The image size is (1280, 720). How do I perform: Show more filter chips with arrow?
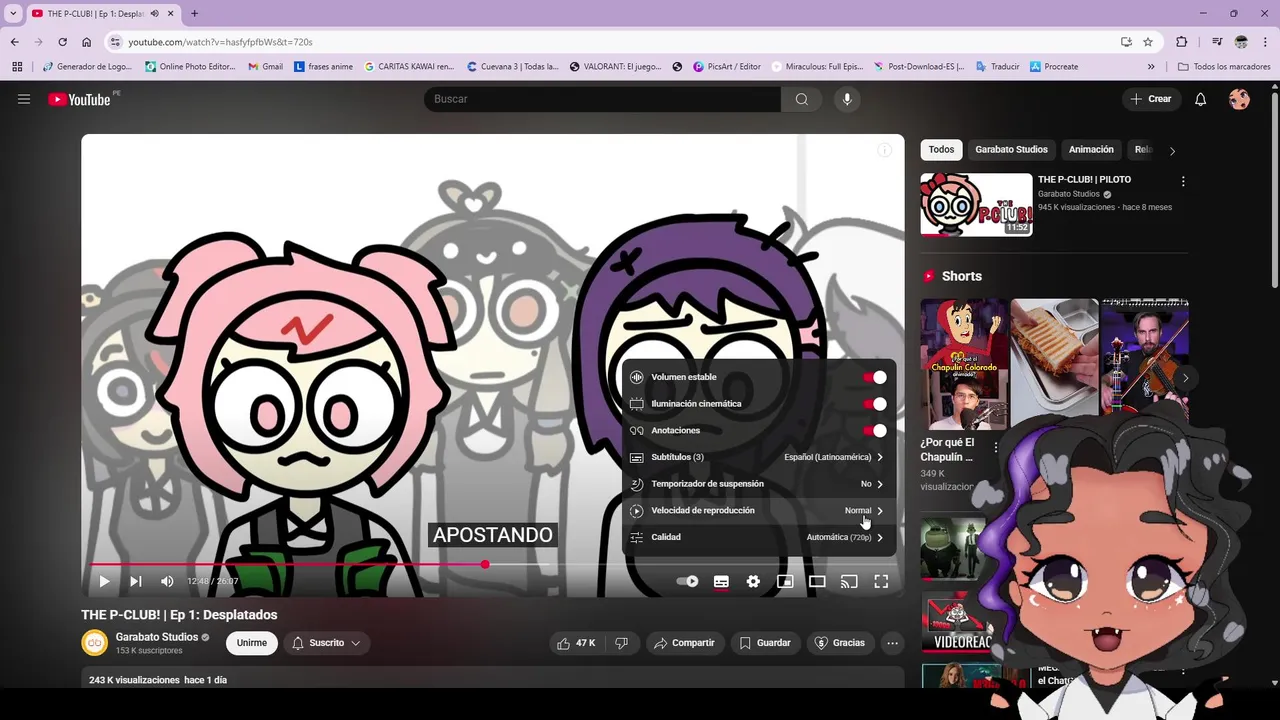coord(1172,150)
